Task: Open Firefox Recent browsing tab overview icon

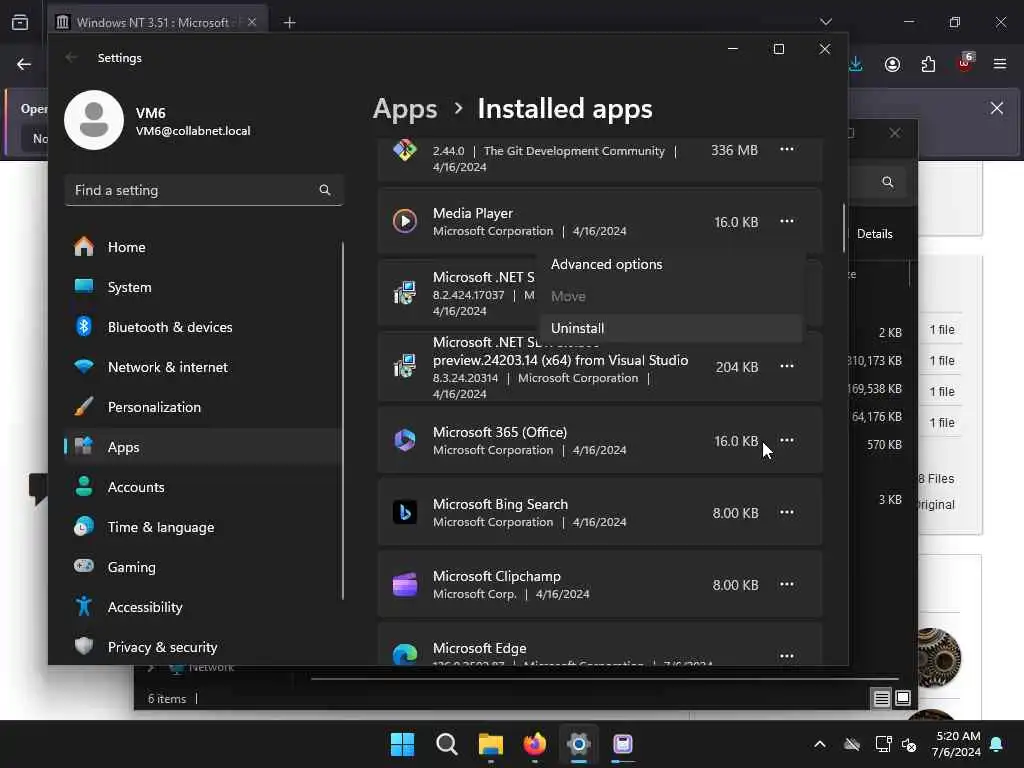Action: [20, 22]
